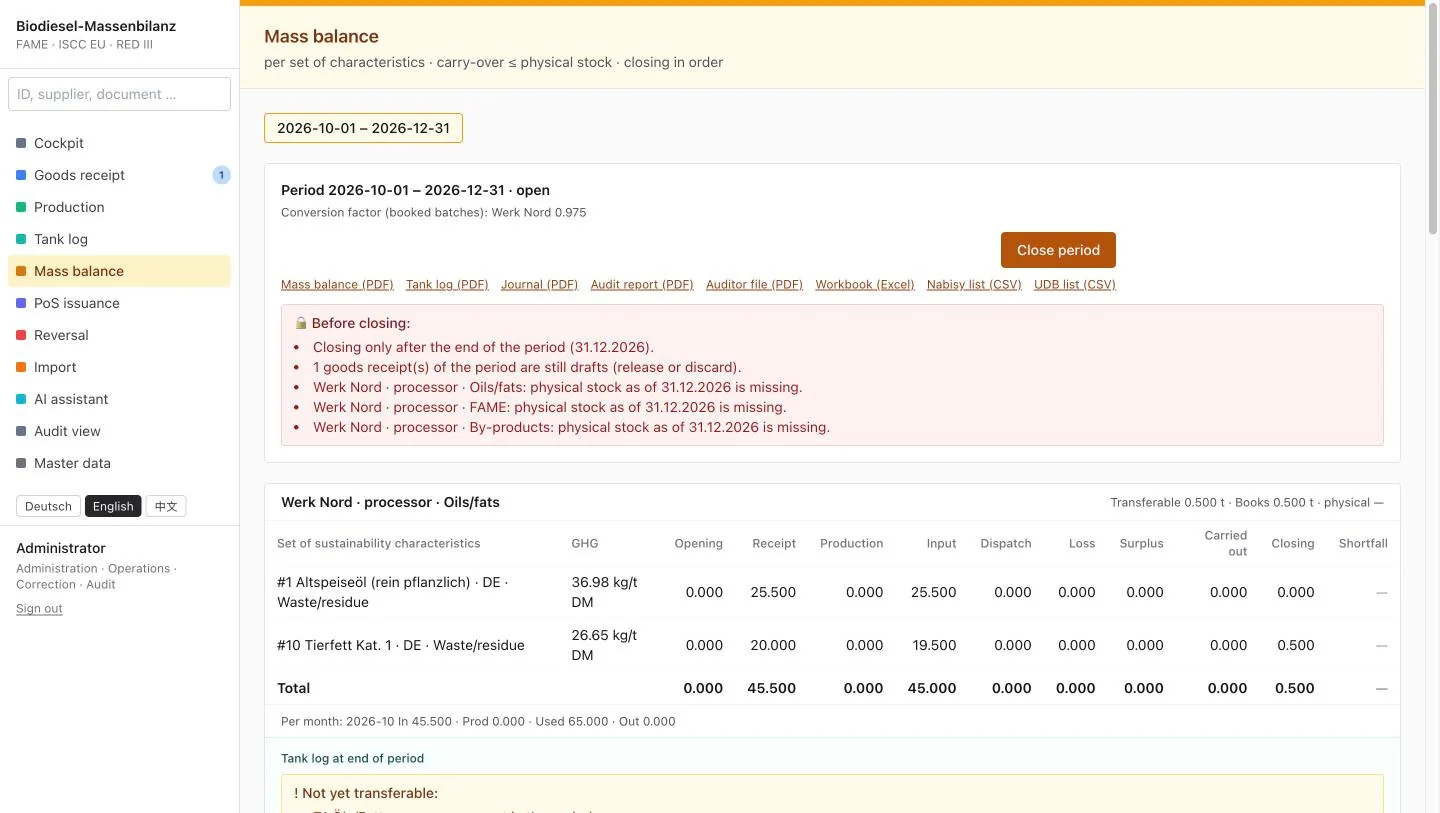
Task: Click the Close period button
Action: [x=1058, y=250]
